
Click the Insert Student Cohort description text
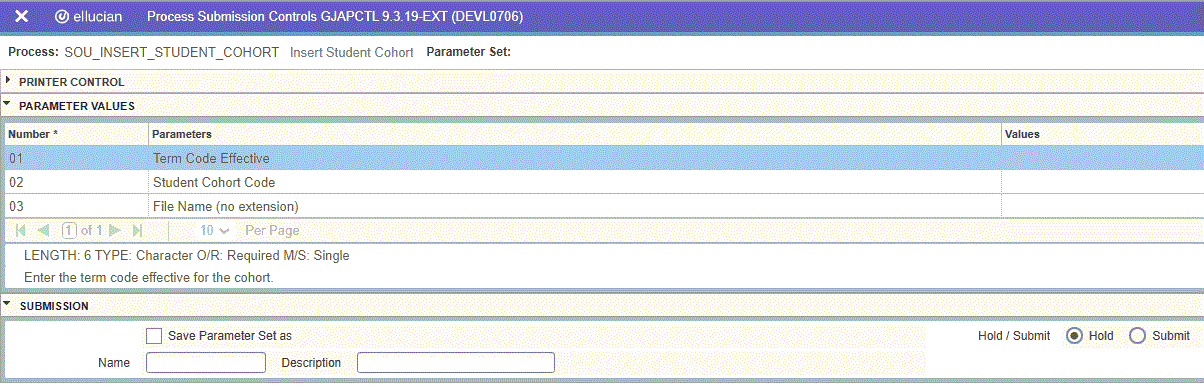coord(352,52)
